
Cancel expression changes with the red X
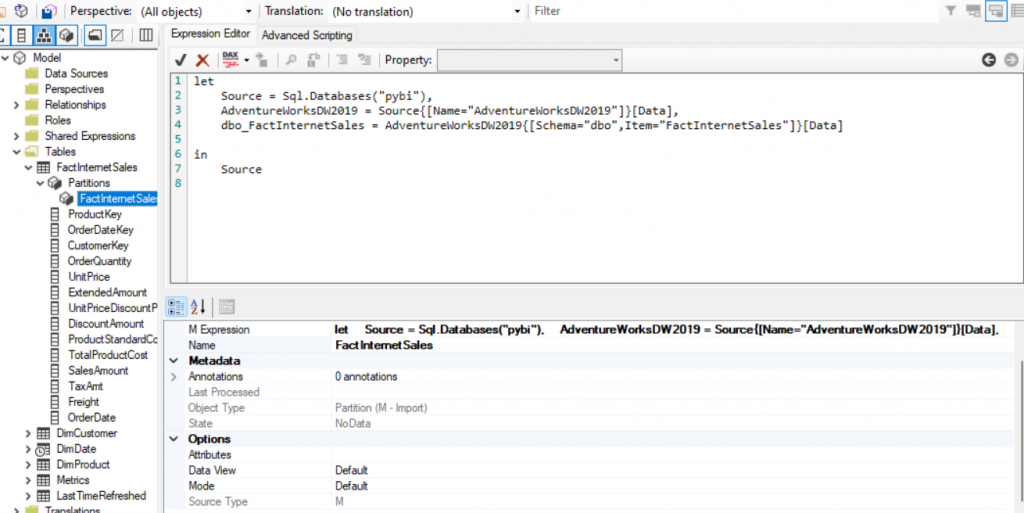coord(203,60)
